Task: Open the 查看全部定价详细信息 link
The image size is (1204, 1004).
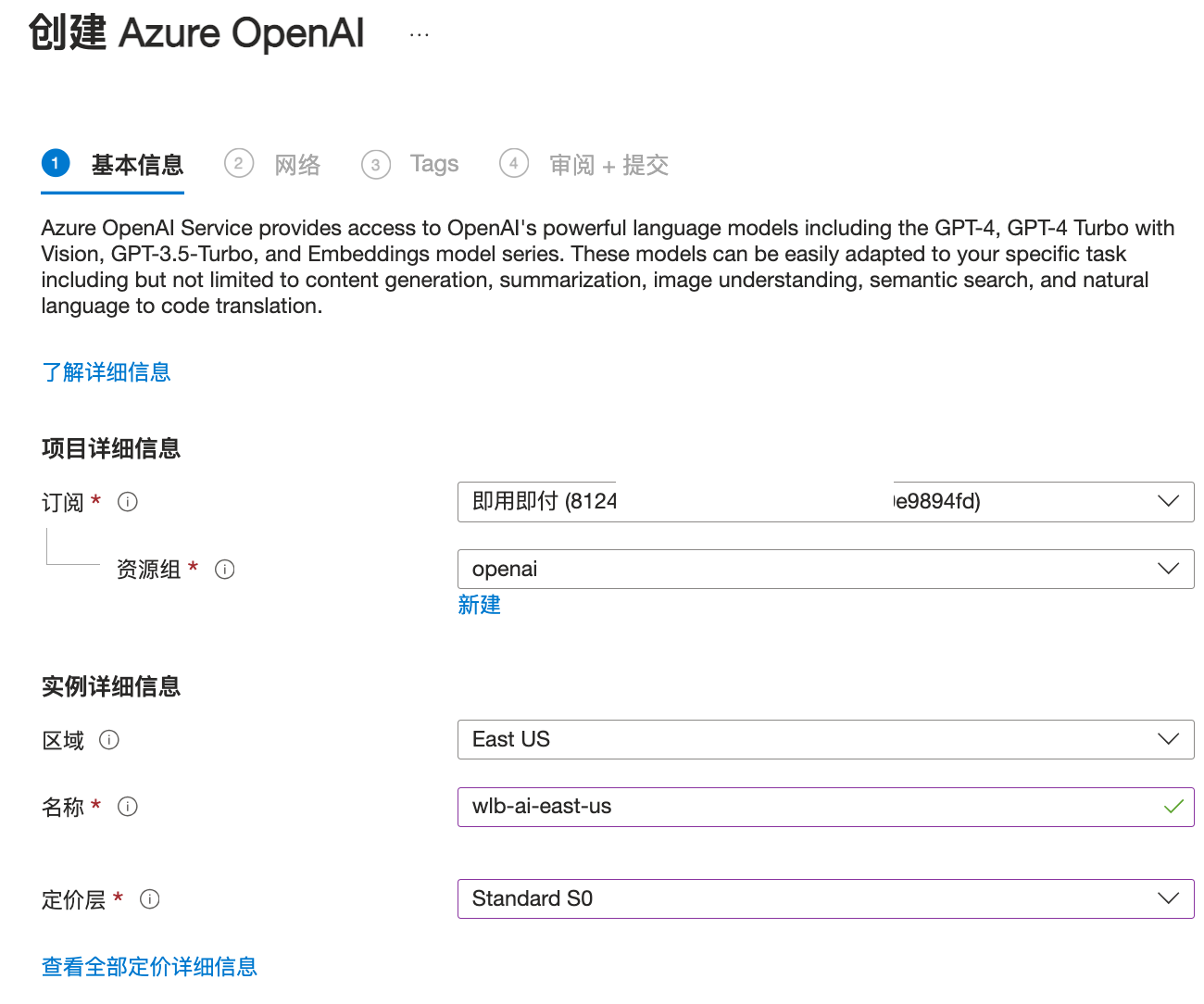Action: tap(149, 967)
